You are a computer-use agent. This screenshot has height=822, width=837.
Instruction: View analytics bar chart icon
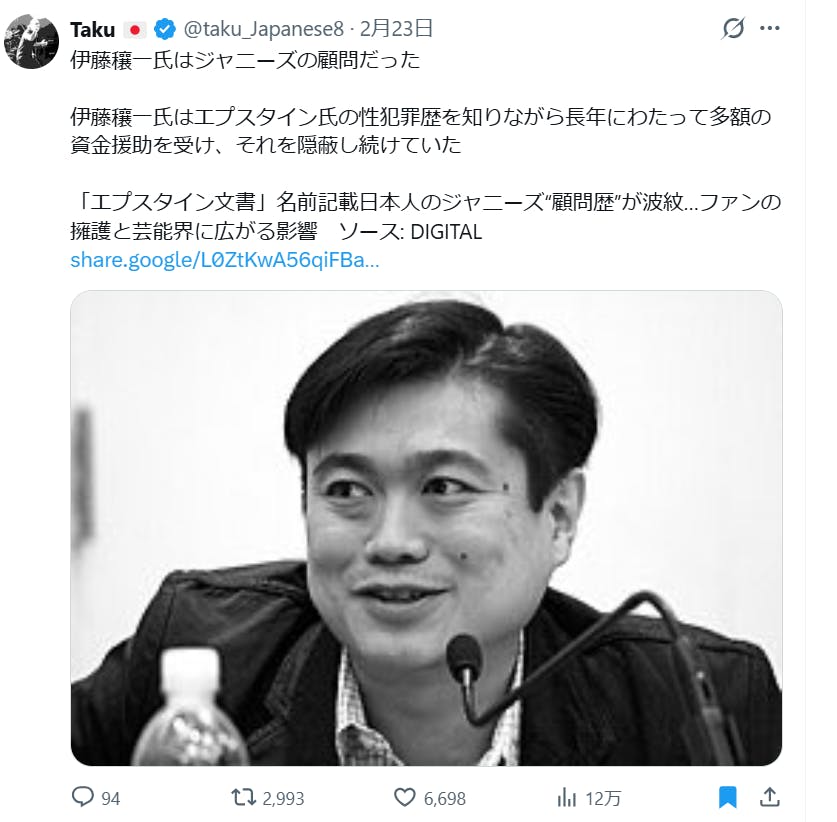coord(566,799)
